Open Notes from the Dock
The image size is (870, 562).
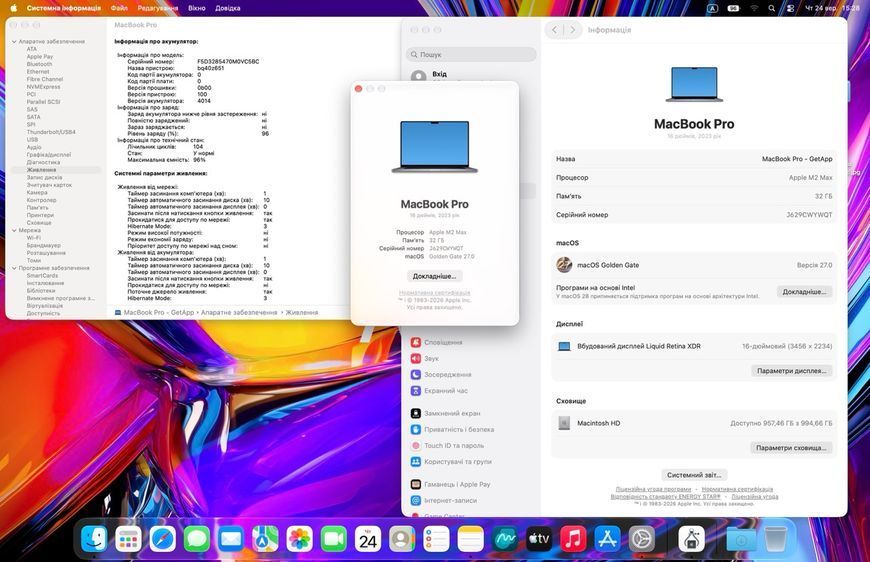click(x=471, y=539)
